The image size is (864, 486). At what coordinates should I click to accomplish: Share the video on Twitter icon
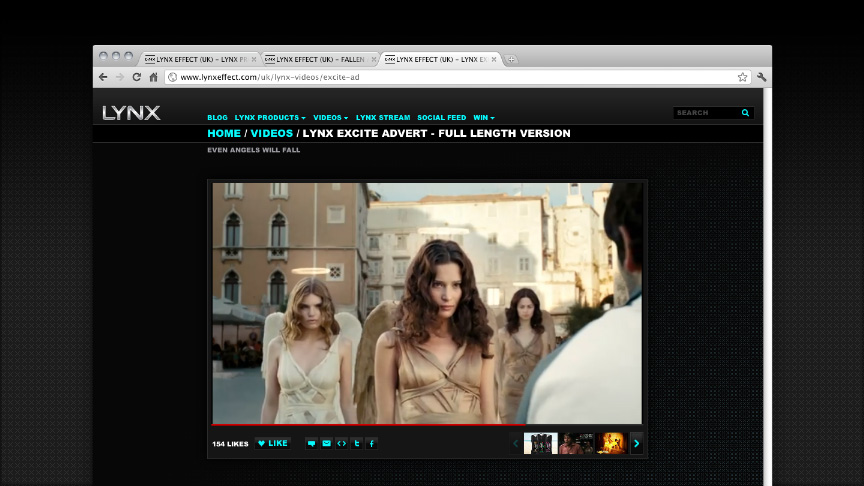[357, 444]
